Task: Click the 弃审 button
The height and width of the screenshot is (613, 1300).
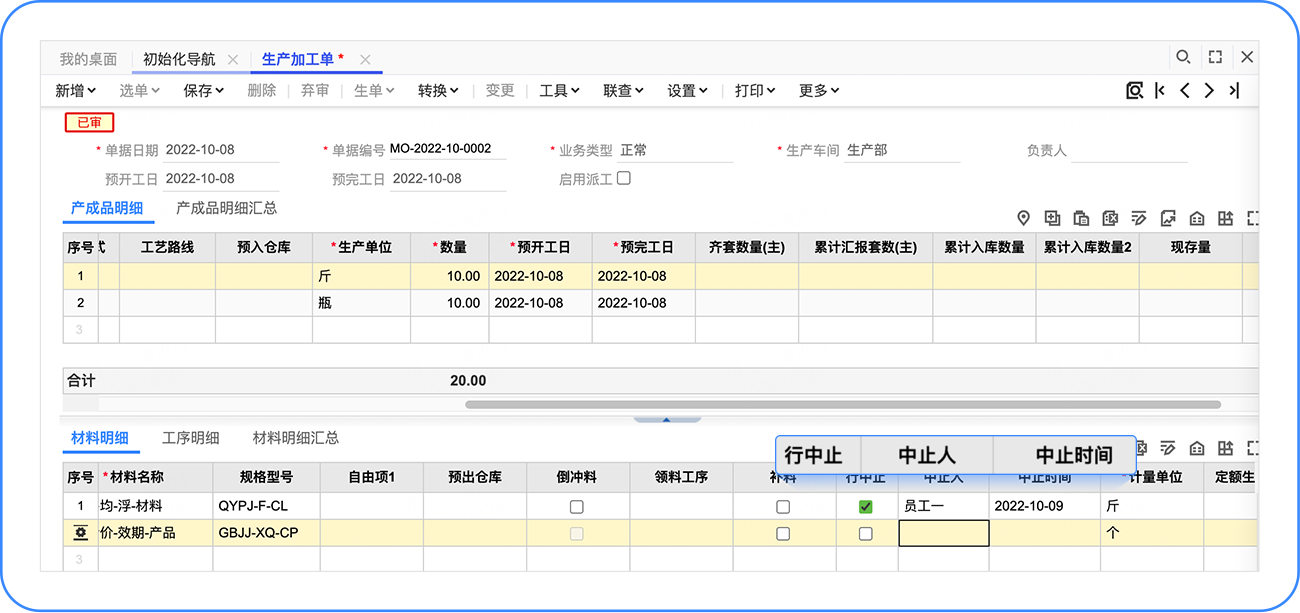Action: (315, 91)
